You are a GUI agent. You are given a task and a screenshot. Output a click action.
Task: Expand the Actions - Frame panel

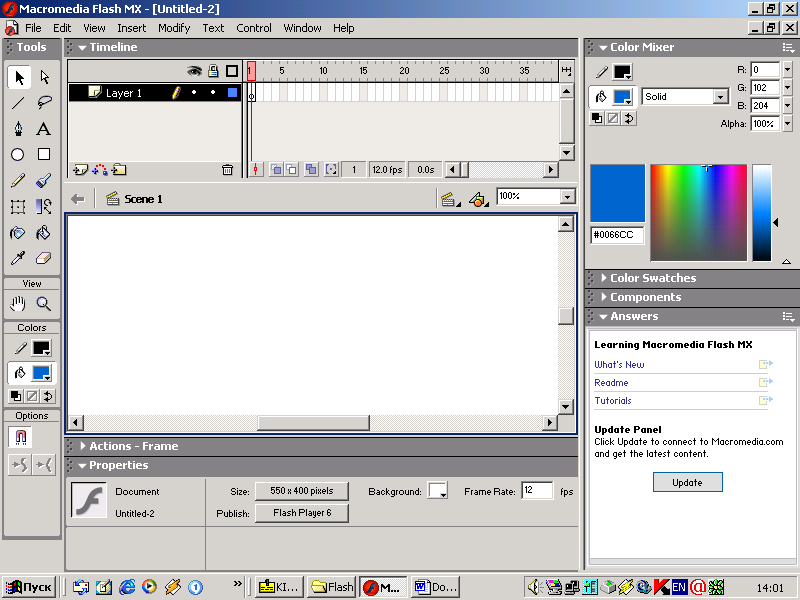tap(83, 446)
